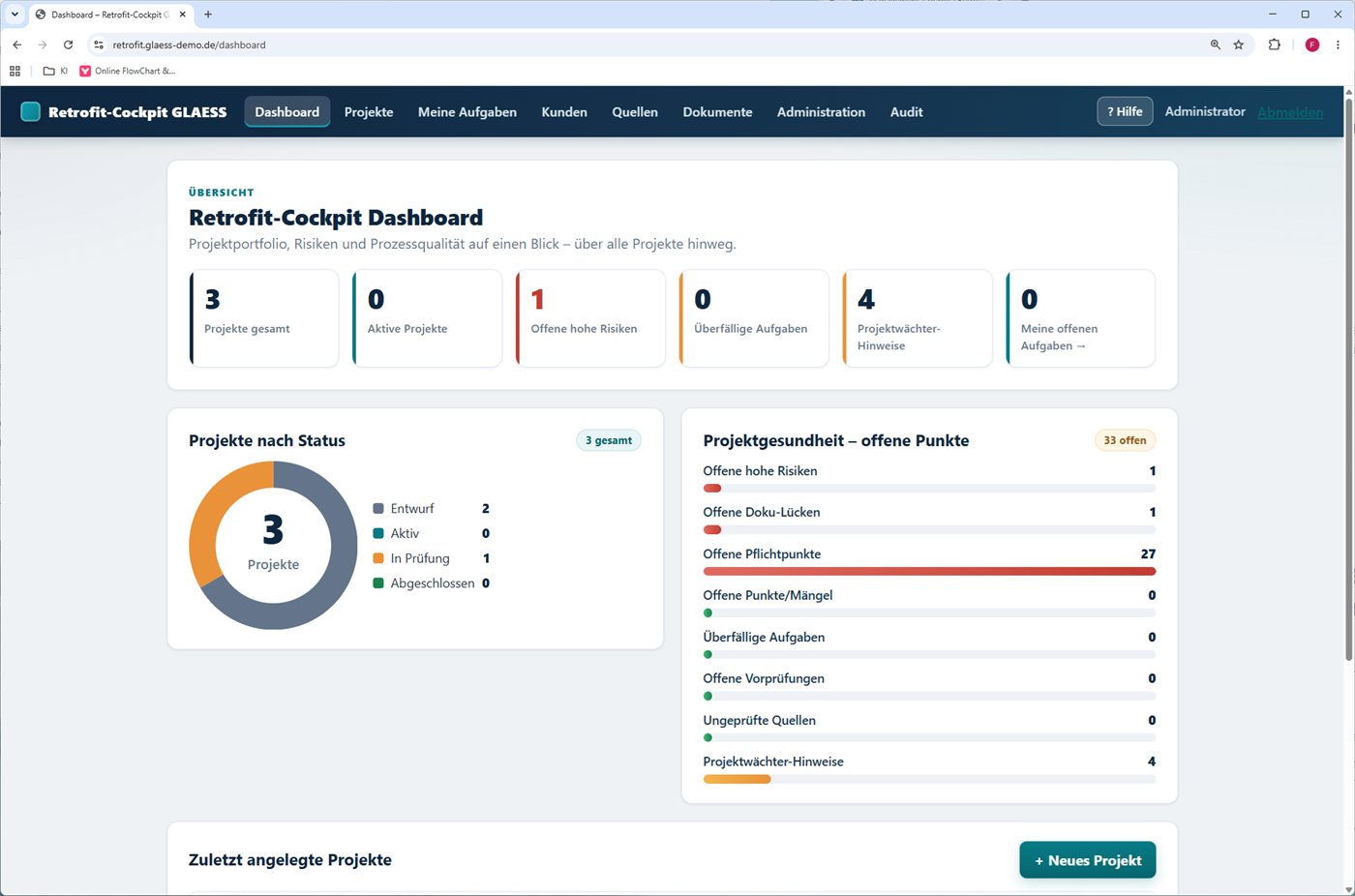Click the 33 offen badge

pos(1125,440)
